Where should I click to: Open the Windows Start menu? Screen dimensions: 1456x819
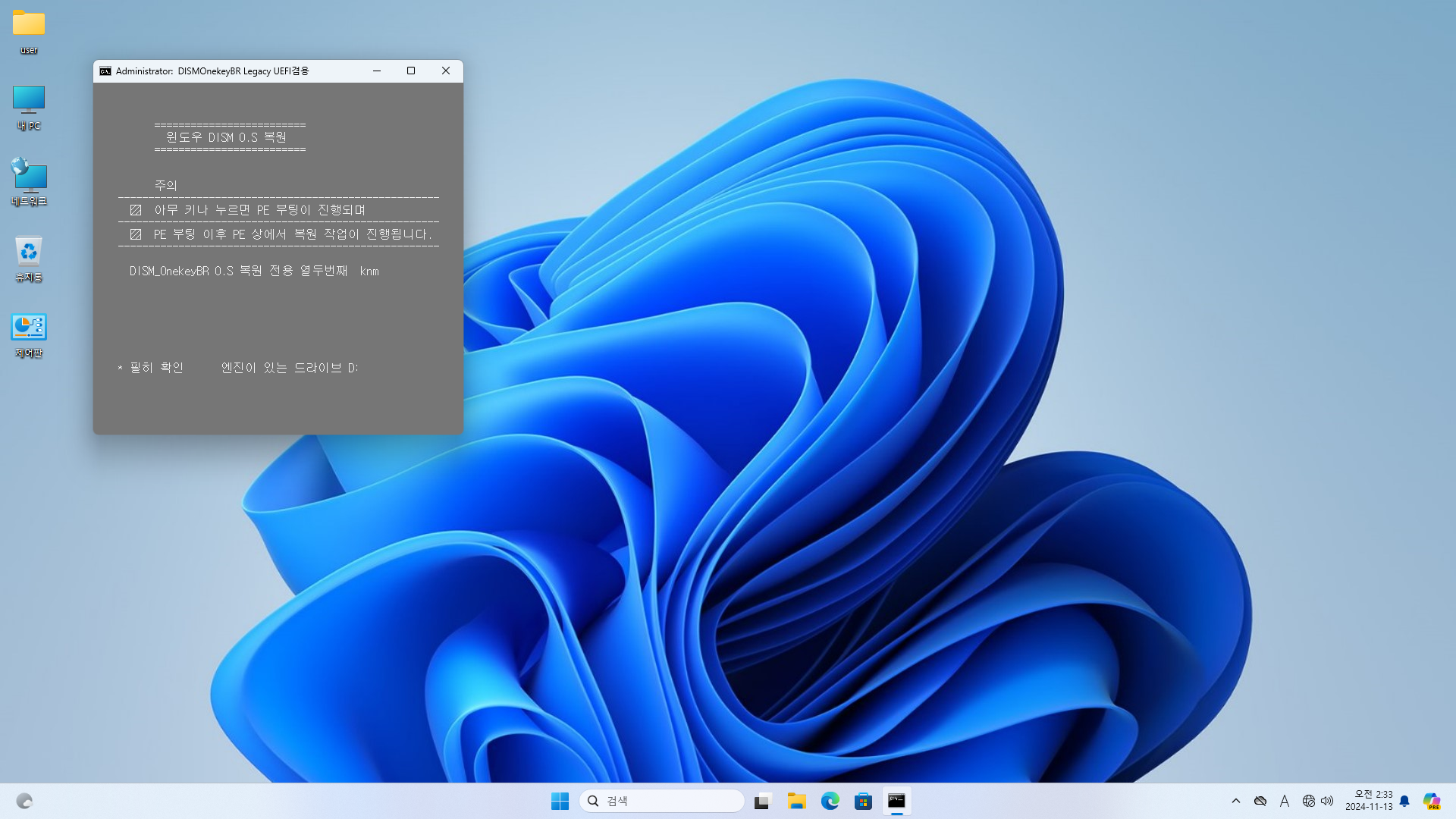(560, 801)
